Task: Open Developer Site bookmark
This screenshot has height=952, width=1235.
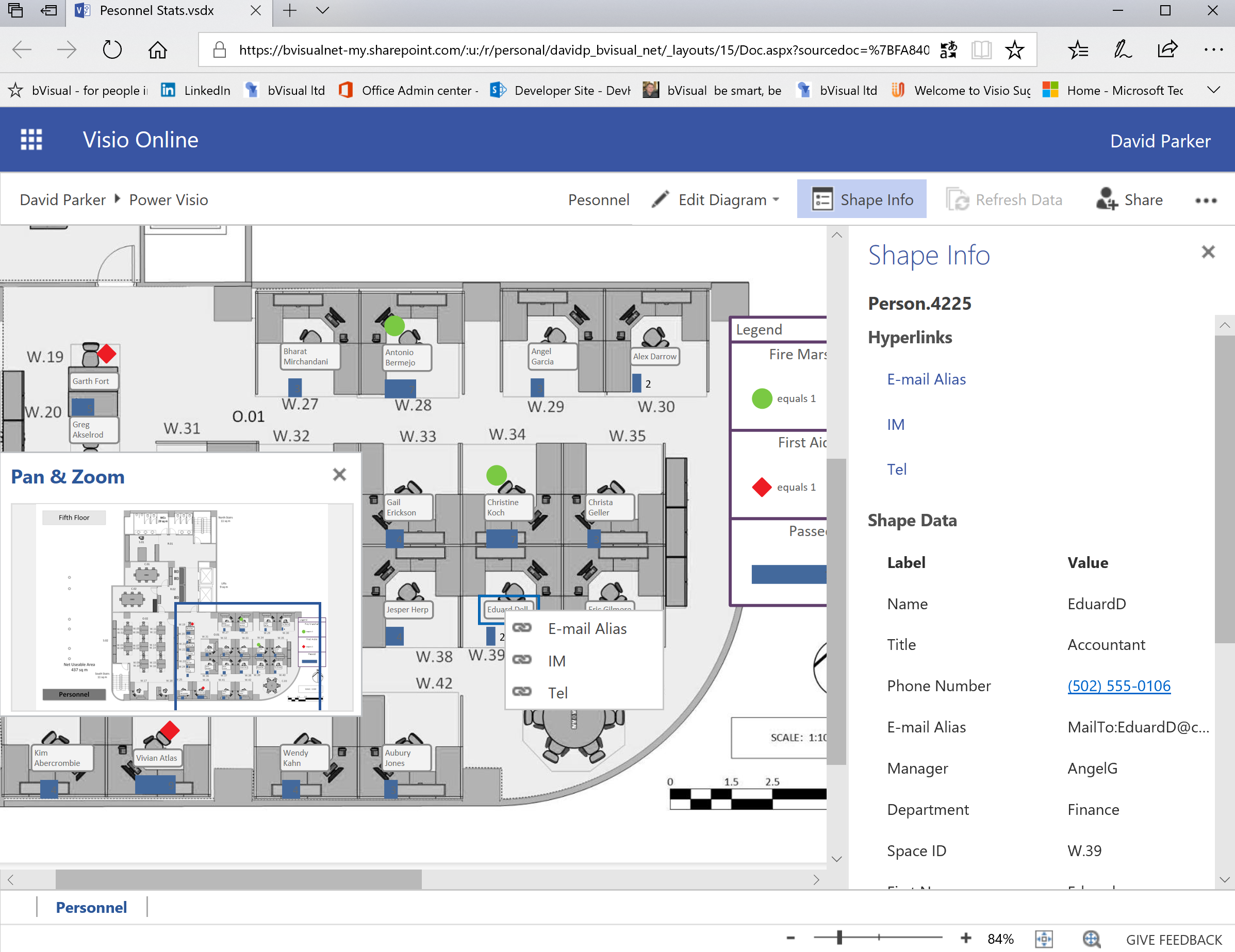Action: click(x=560, y=90)
